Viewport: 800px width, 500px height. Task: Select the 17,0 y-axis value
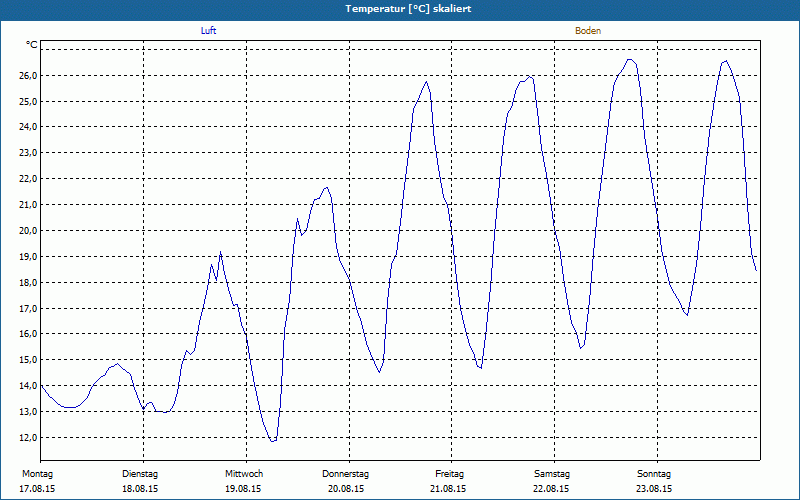click(x=28, y=308)
